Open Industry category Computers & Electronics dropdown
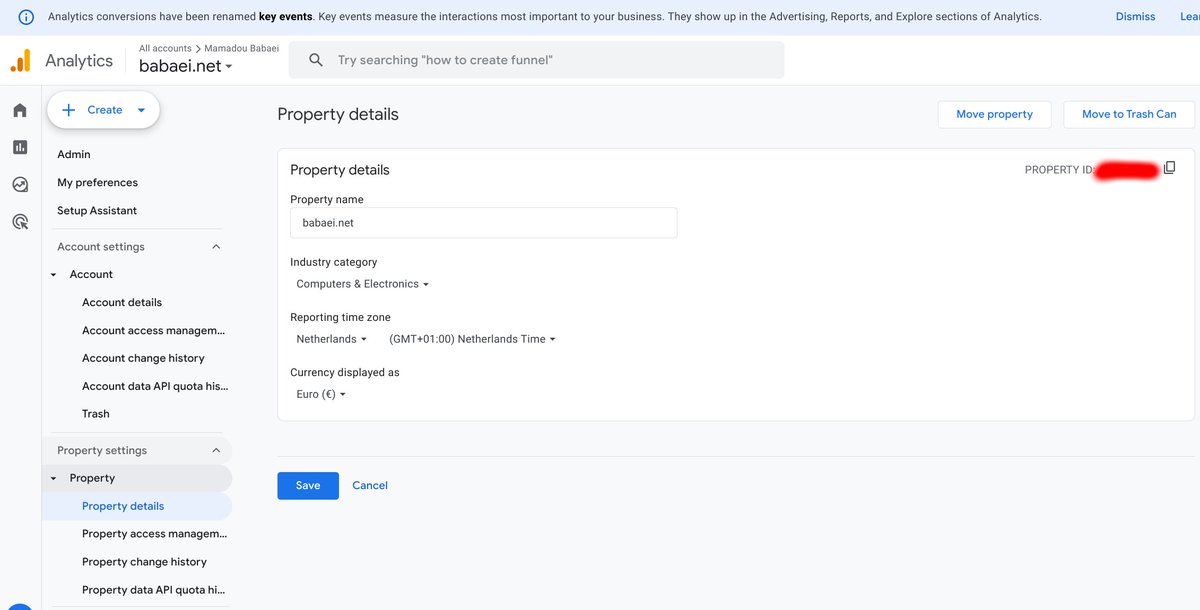 click(x=362, y=284)
